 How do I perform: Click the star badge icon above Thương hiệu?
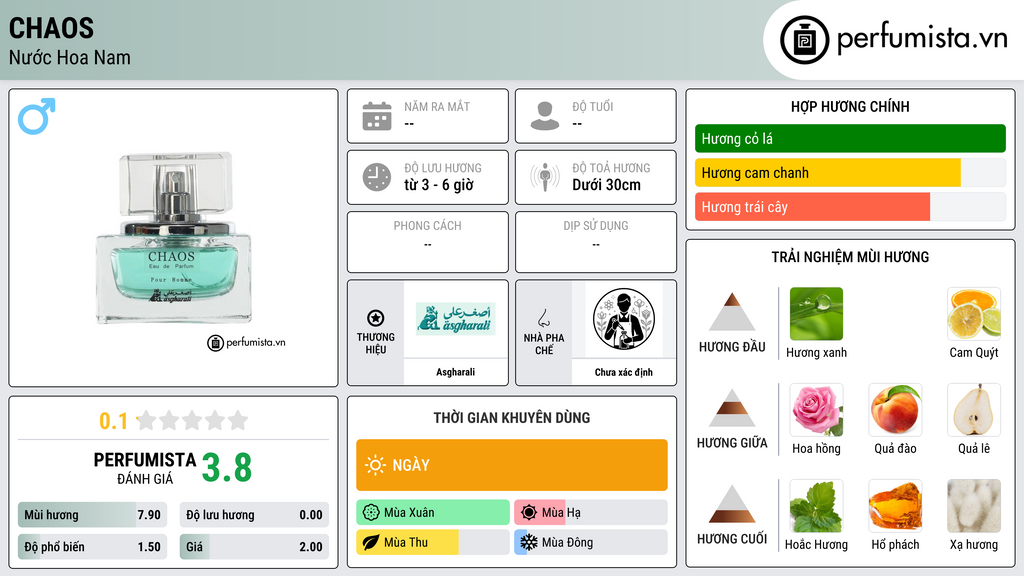376,318
